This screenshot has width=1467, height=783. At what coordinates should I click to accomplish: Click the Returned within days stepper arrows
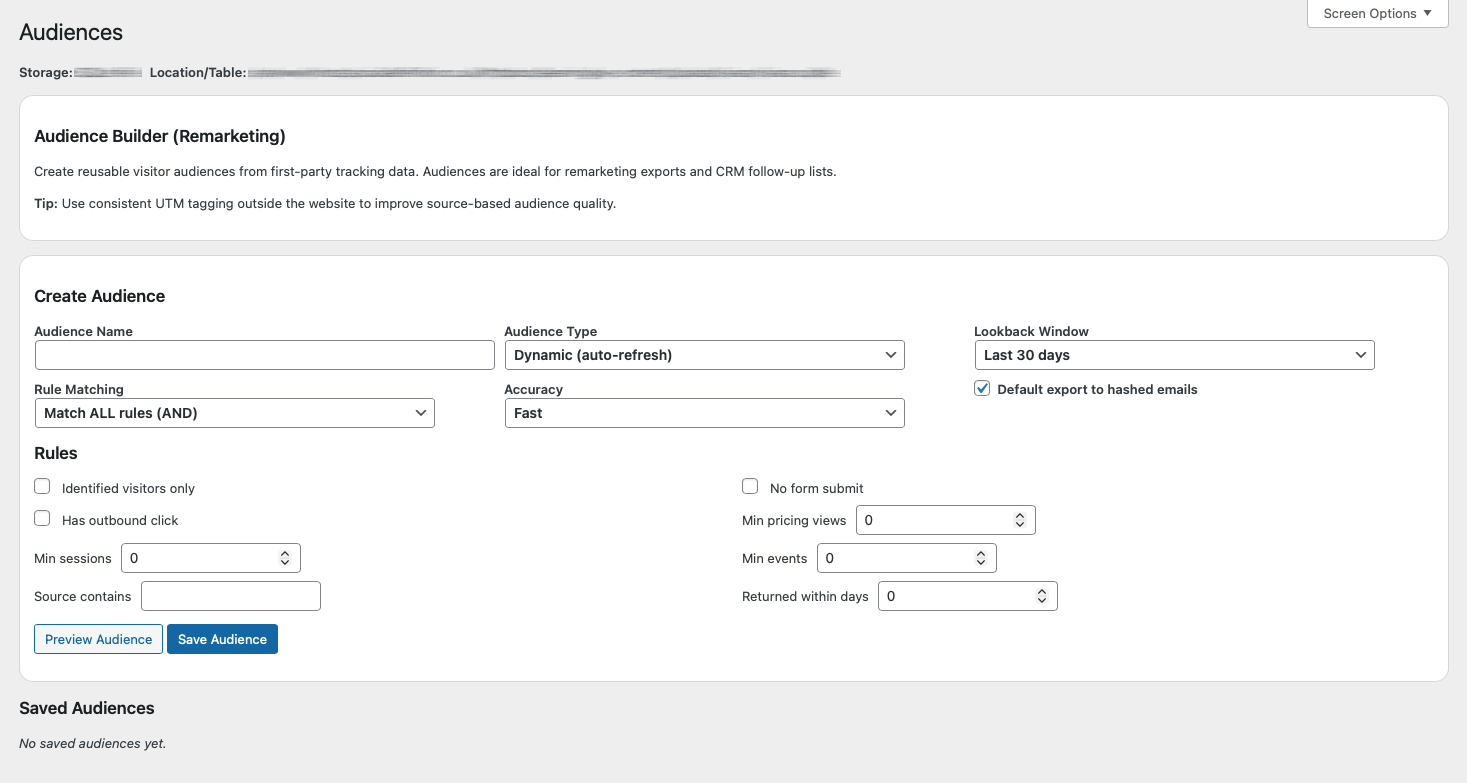pyautogui.click(x=1041, y=596)
